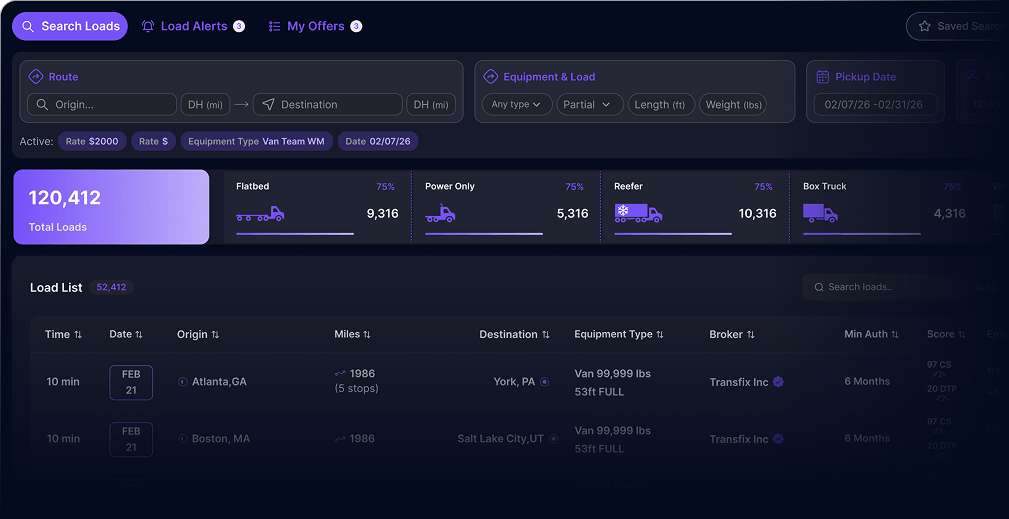Sort the table by Min Auth column
This screenshot has width=1009, height=519.
[872, 334]
